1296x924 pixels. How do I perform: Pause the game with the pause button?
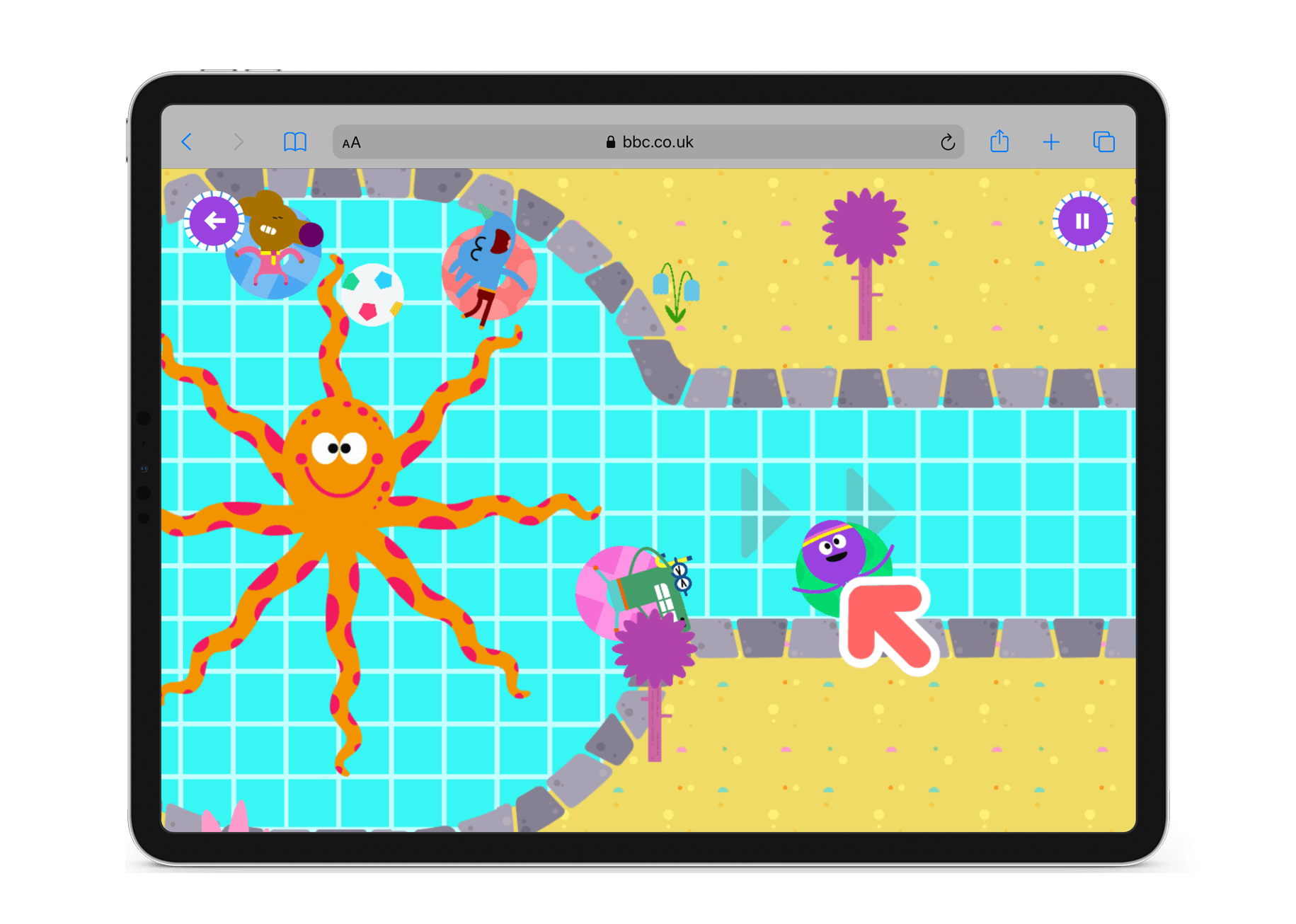pos(1082,221)
